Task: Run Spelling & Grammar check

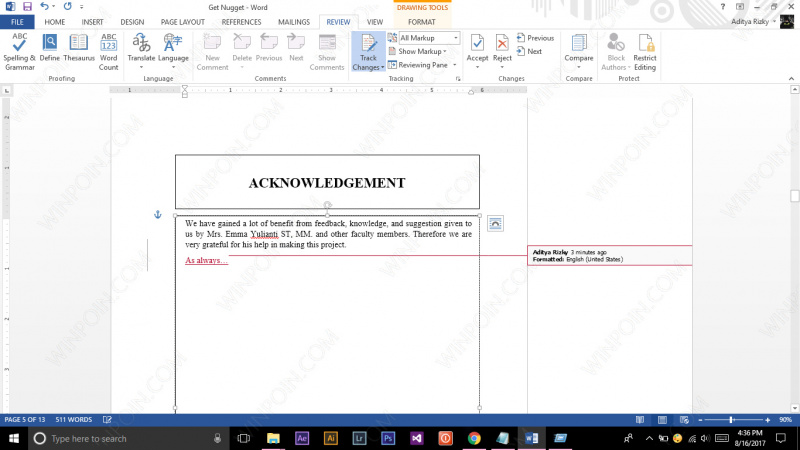Action: click(19, 52)
